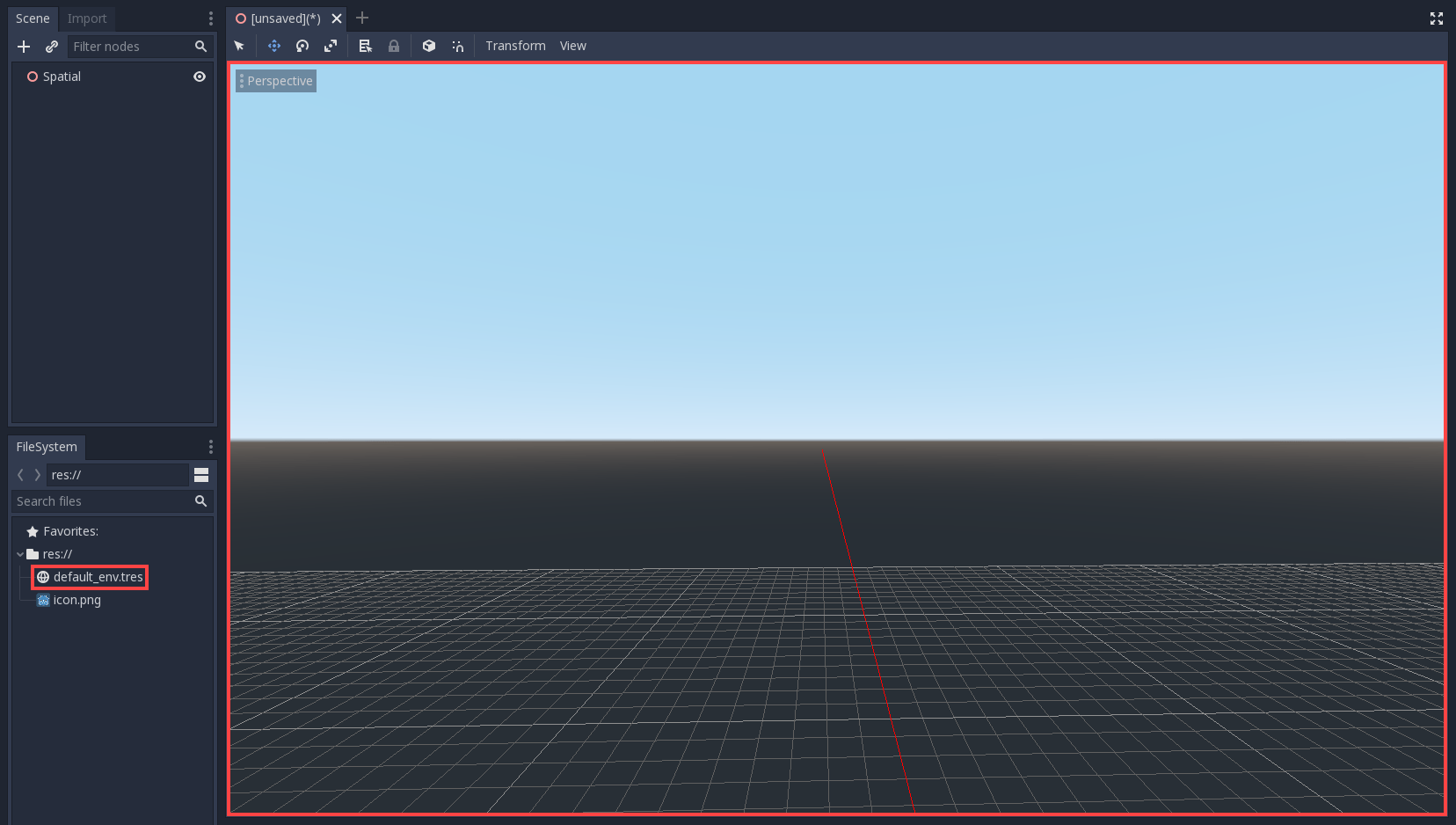Toggle the FileSystem split mode view
This screenshot has height=825, width=1456.
(201, 474)
